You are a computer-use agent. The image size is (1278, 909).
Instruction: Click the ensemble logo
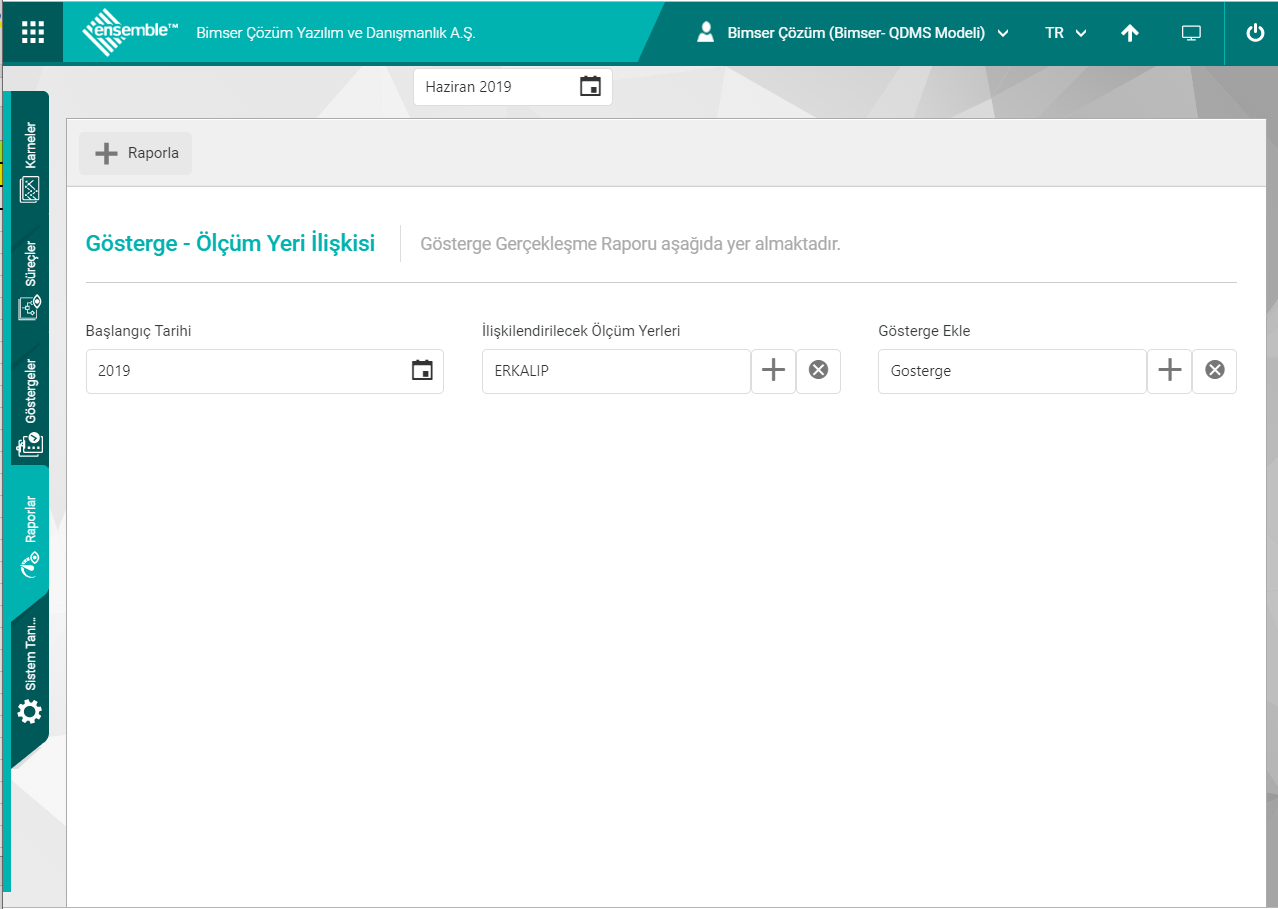(x=130, y=33)
